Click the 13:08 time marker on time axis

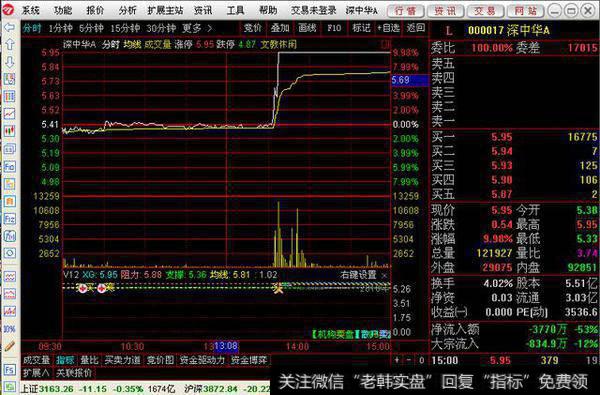(226, 346)
